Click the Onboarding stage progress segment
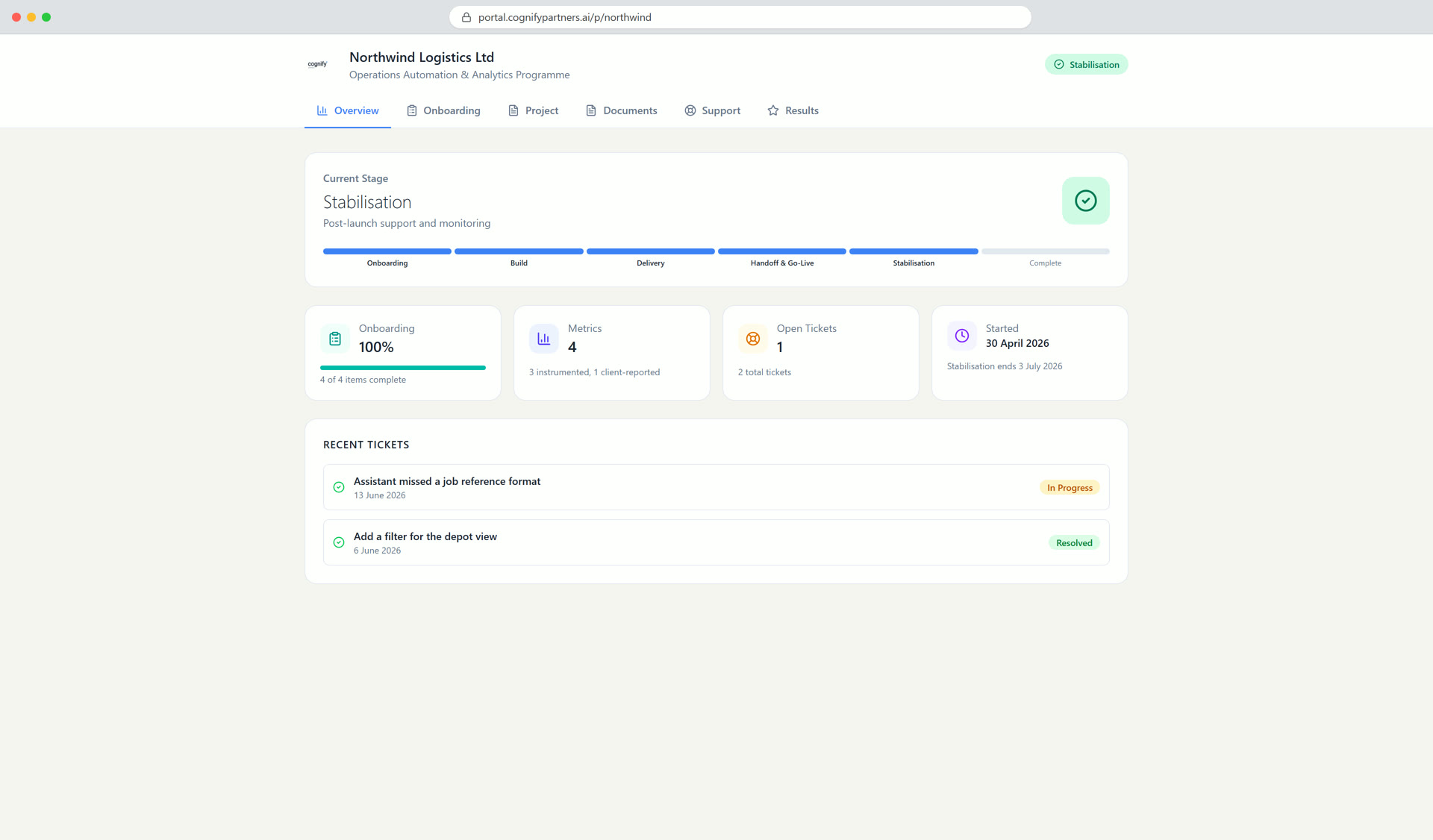 [387, 251]
